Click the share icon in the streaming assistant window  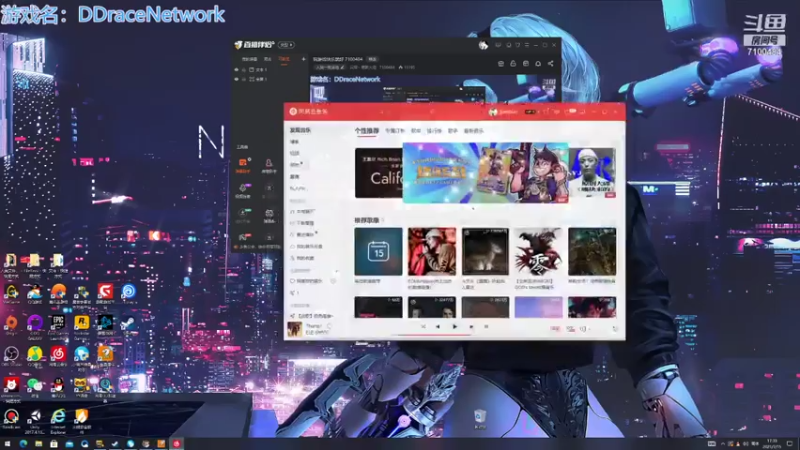551,63
